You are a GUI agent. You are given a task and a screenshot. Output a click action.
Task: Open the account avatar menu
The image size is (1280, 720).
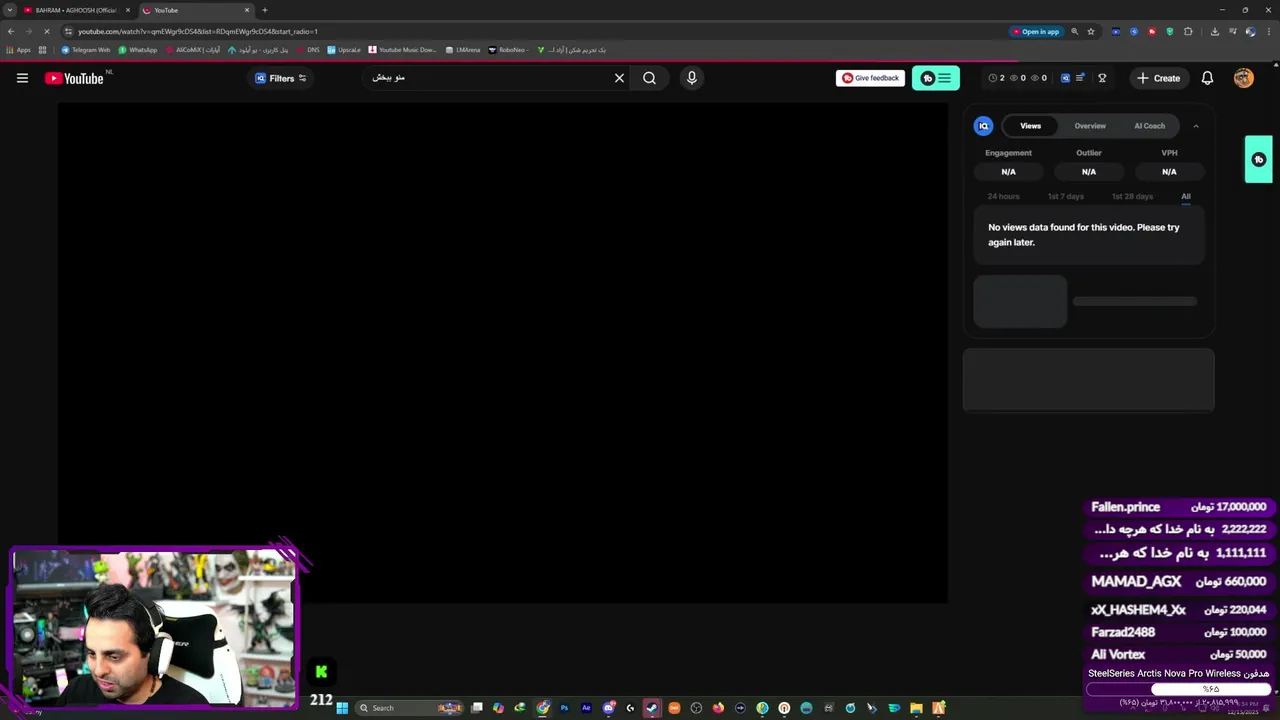[1243, 78]
